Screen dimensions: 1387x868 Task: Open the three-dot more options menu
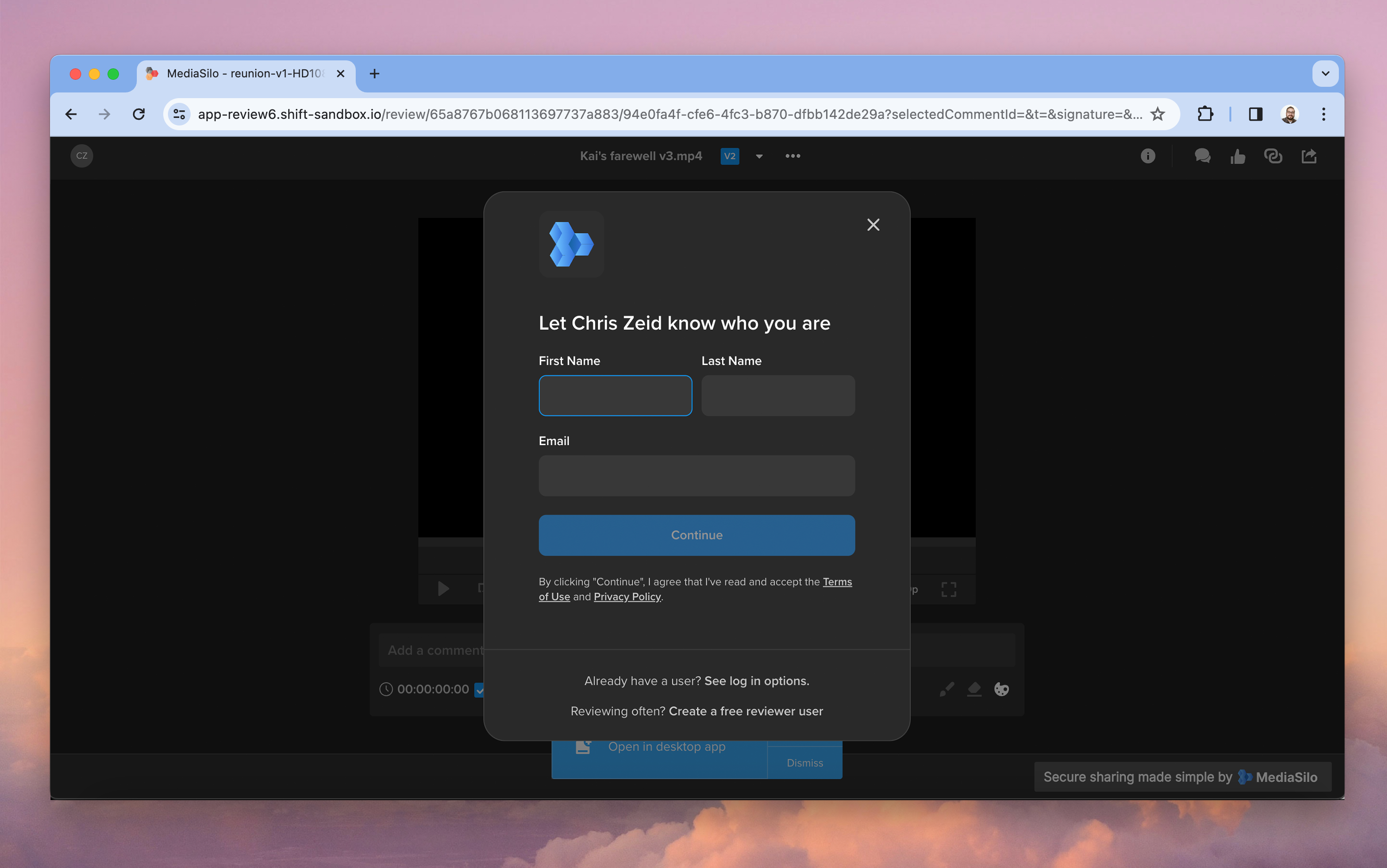tap(792, 156)
